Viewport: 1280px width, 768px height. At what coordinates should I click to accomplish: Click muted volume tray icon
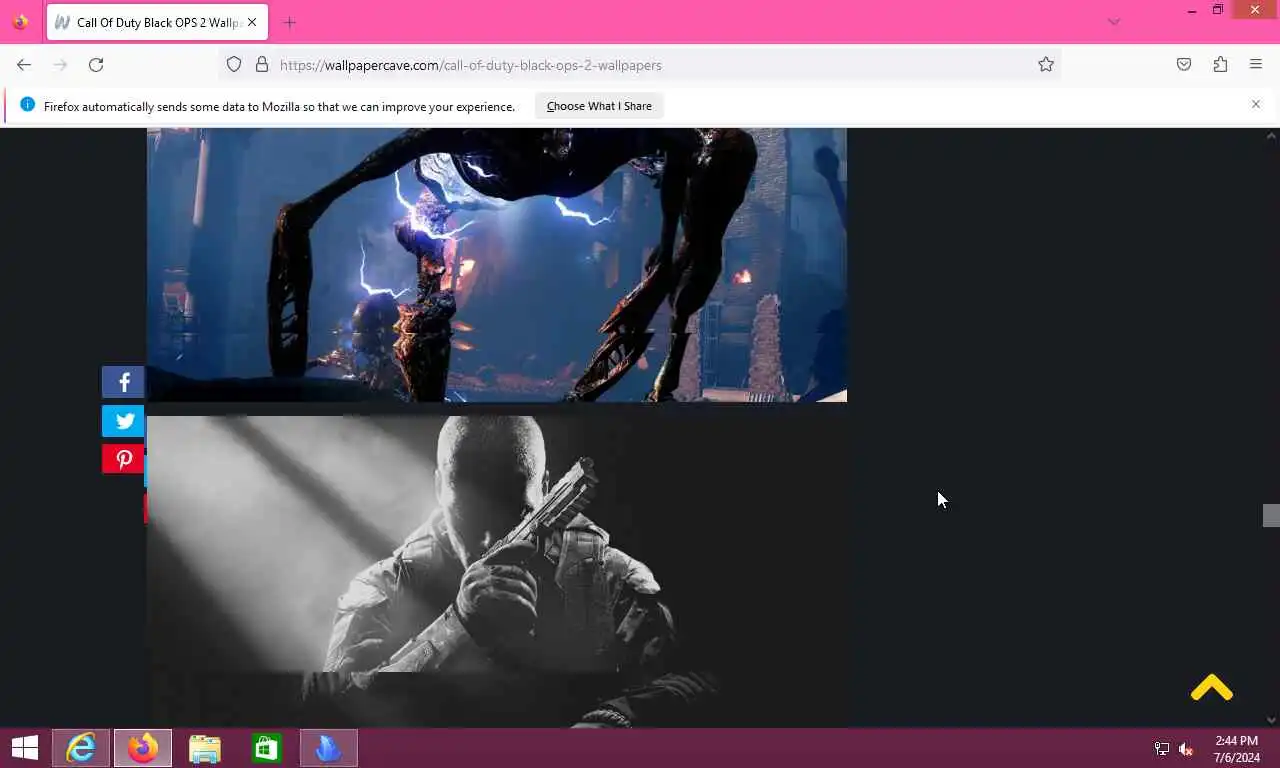coord(1186,749)
